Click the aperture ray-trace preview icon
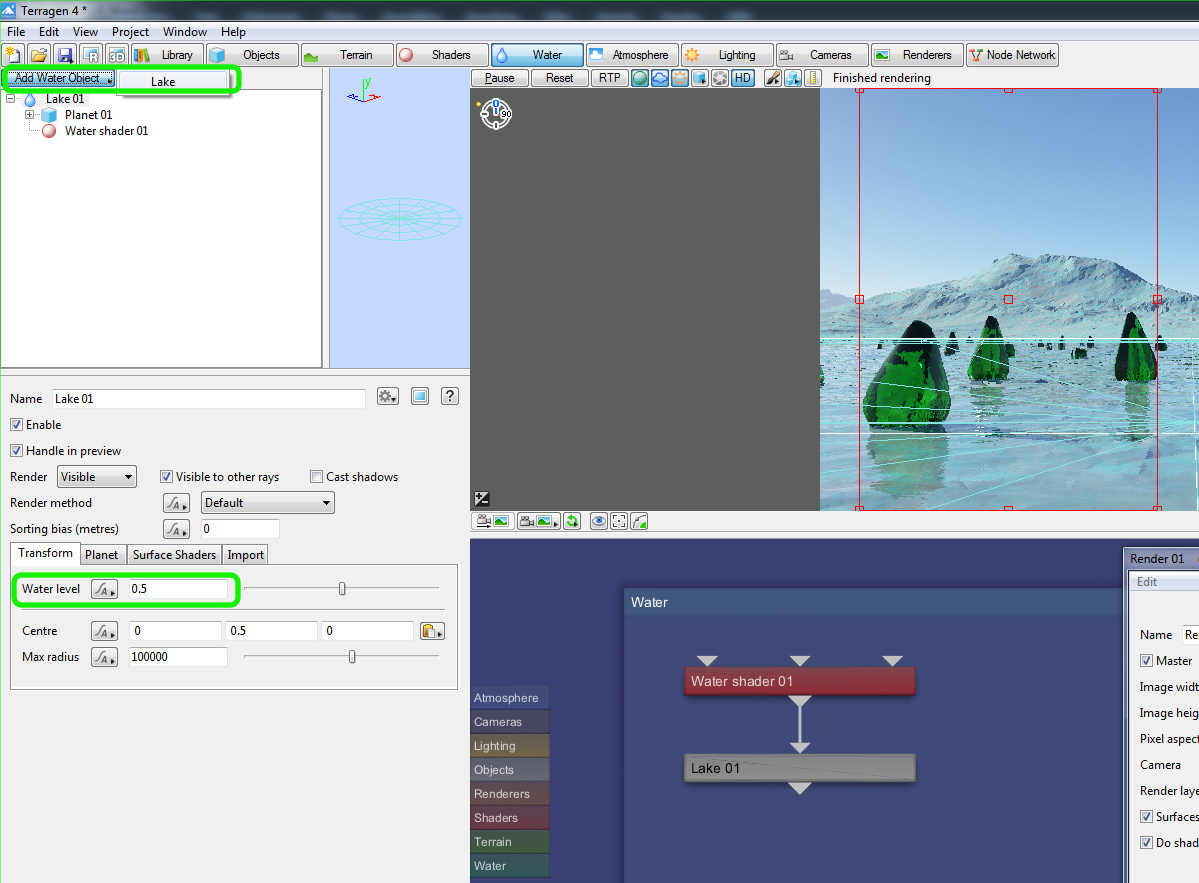 coord(720,78)
